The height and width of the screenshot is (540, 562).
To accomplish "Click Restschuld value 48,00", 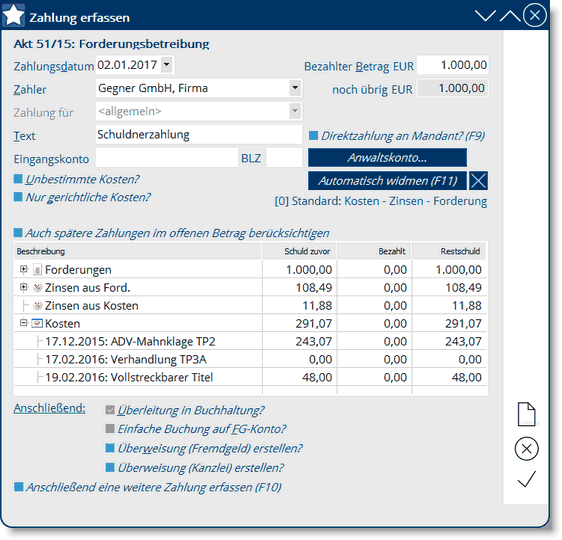I will [466, 377].
